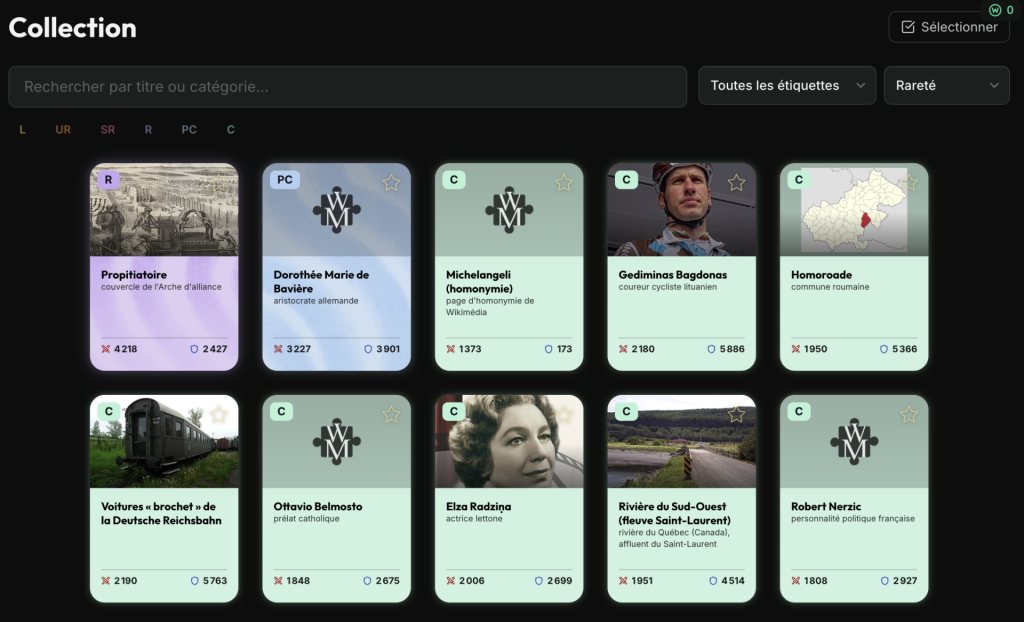This screenshot has height=622, width=1024.
Task: Expand the Rareté dropdown
Action: (x=946, y=86)
